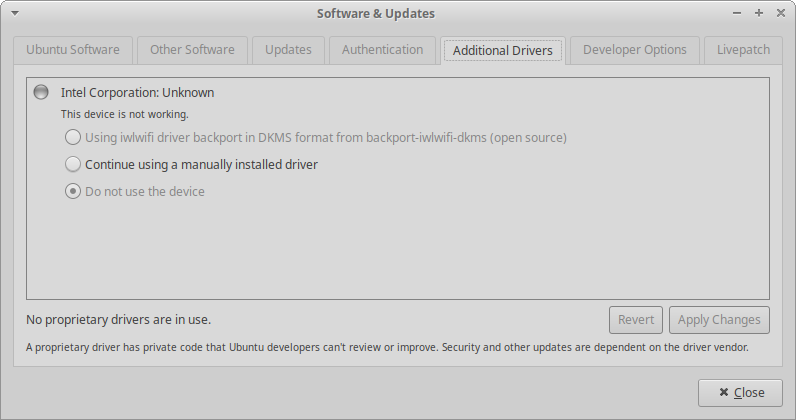The image size is (796, 420).
Task: Click 'No proprietary drivers are in use.' status
Action: [118, 319]
